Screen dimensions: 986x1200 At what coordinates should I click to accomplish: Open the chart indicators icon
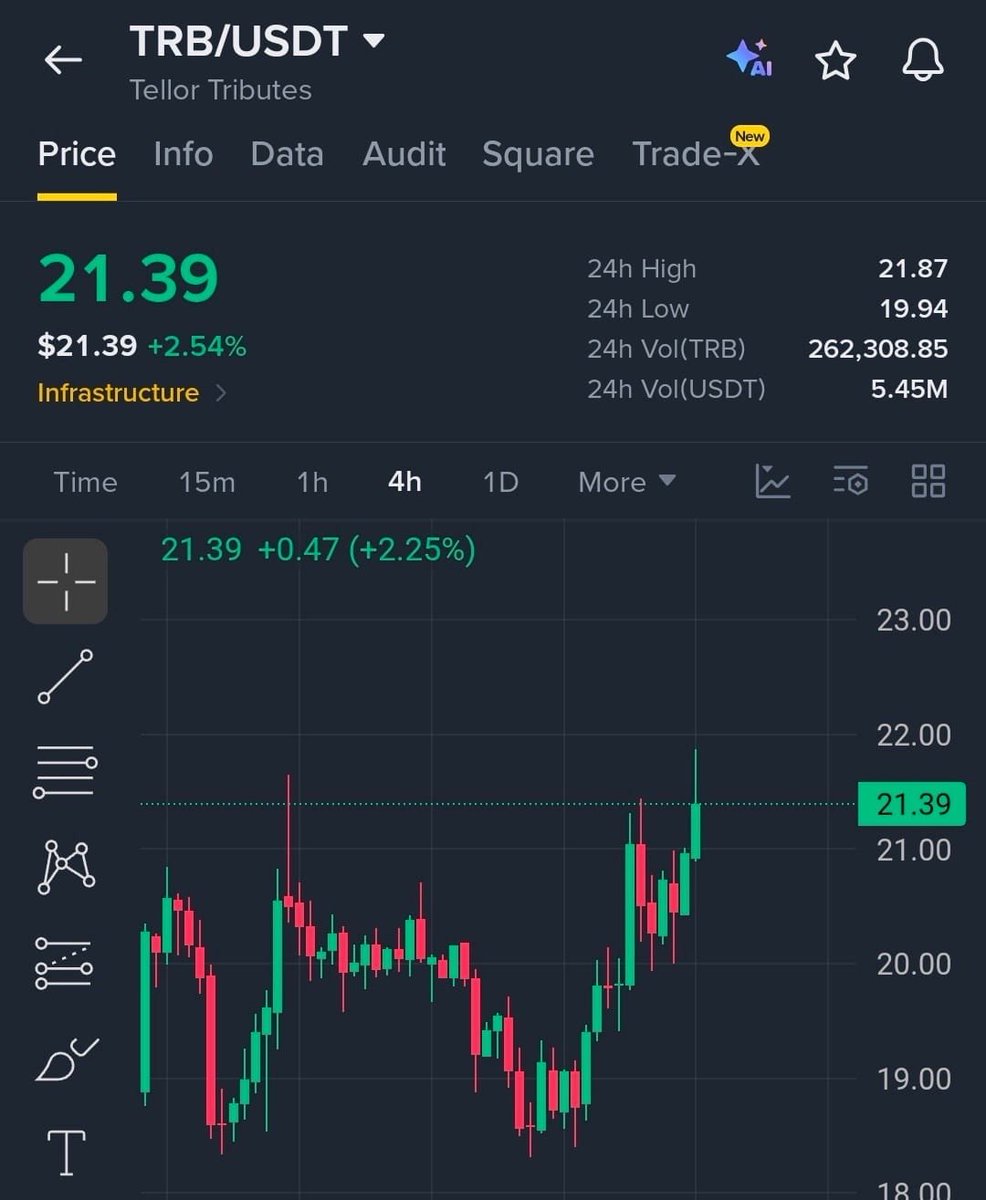pyautogui.click(x=772, y=481)
